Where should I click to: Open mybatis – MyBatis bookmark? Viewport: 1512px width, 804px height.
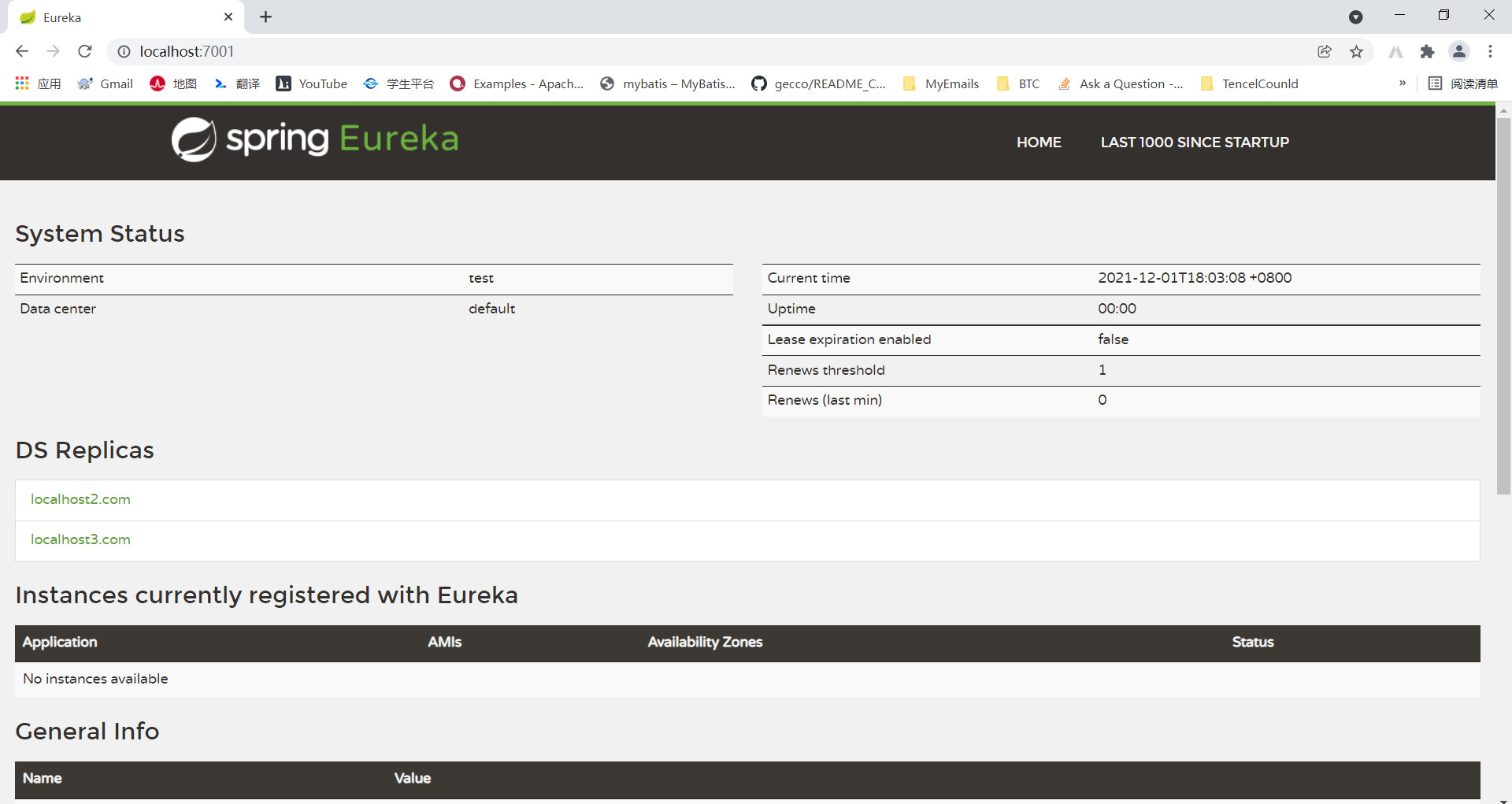point(667,83)
